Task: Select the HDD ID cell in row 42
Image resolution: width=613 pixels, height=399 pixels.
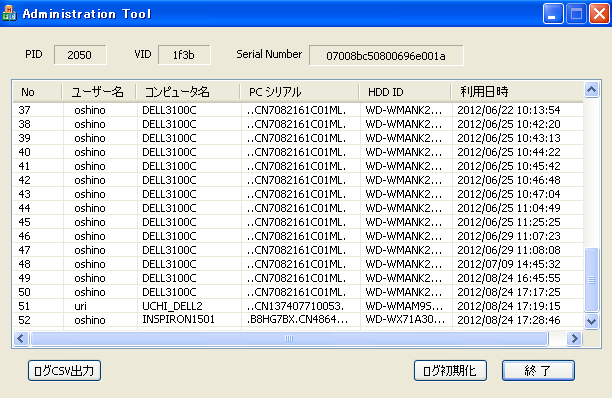Action: pyautogui.click(x=404, y=181)
